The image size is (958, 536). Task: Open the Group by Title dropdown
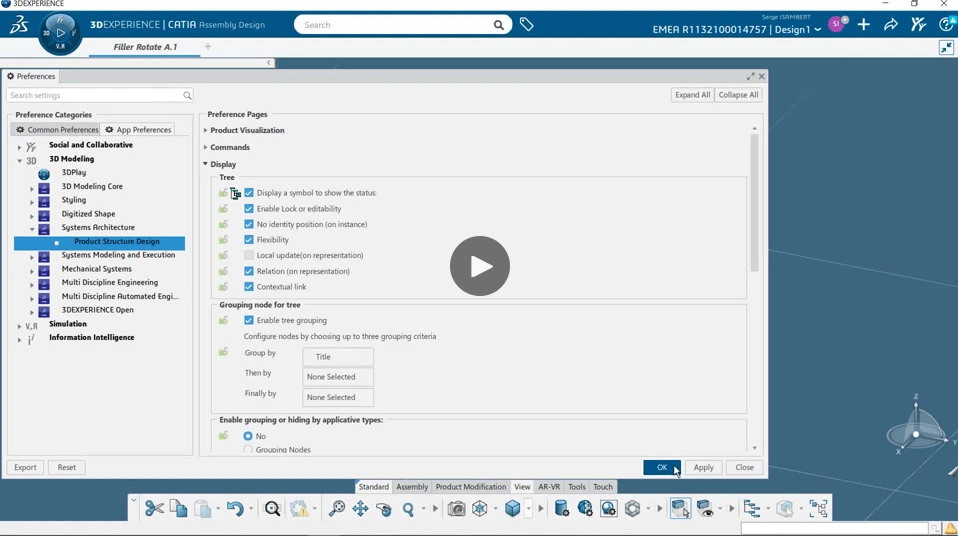(x=338, y=357)
